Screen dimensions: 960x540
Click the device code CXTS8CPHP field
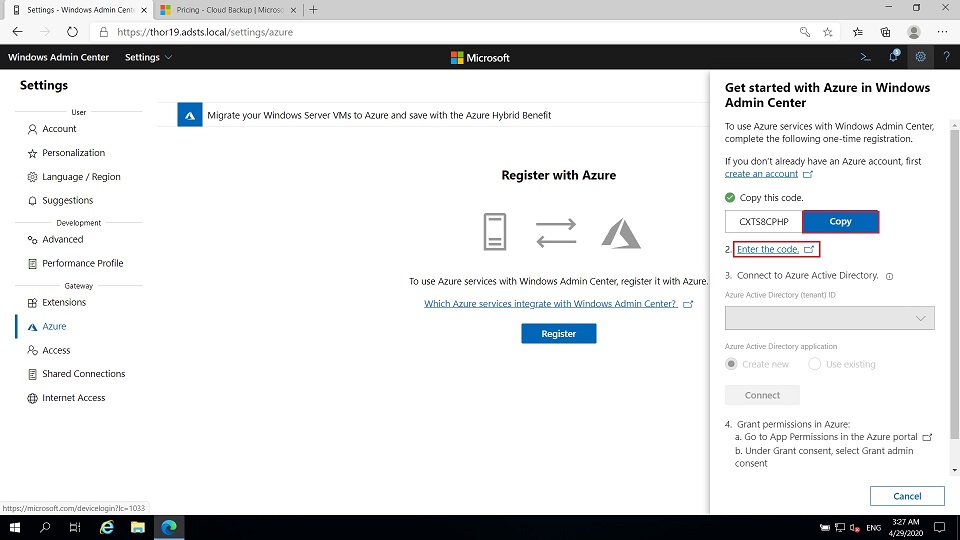tap(763, 222)
